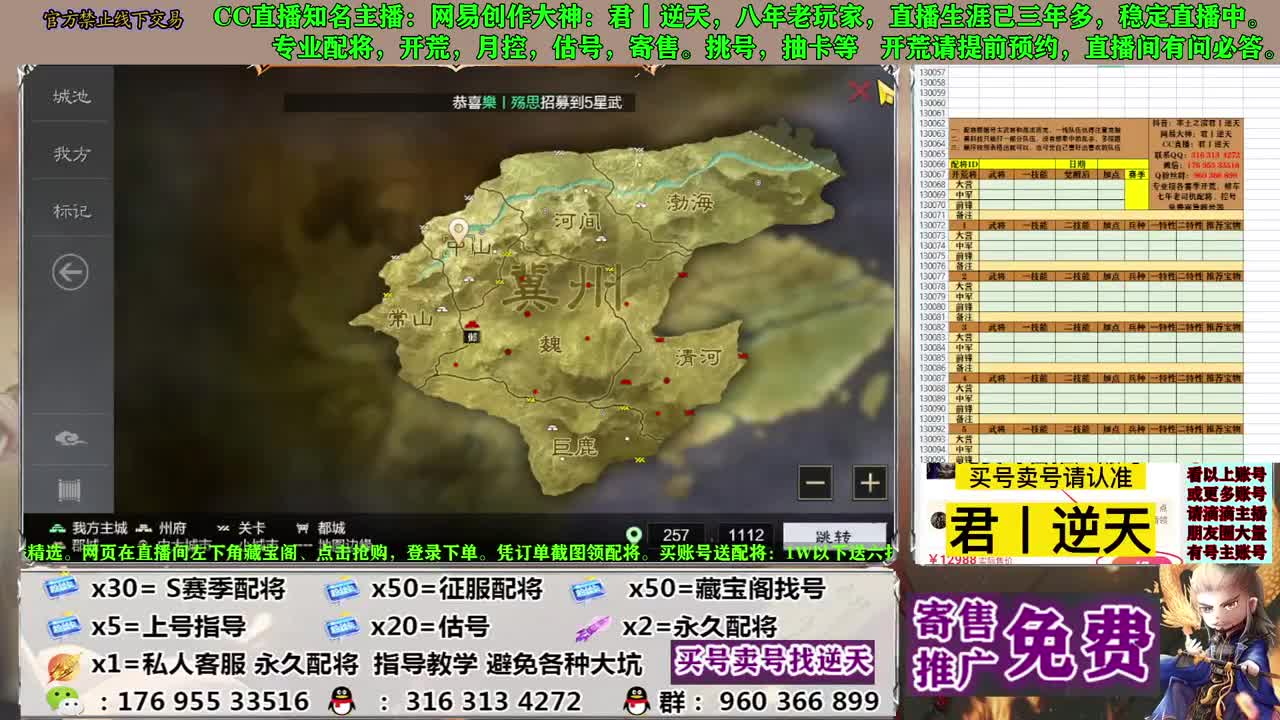
Task: Zoom out the map with minus button
Action: pos(815,483)
